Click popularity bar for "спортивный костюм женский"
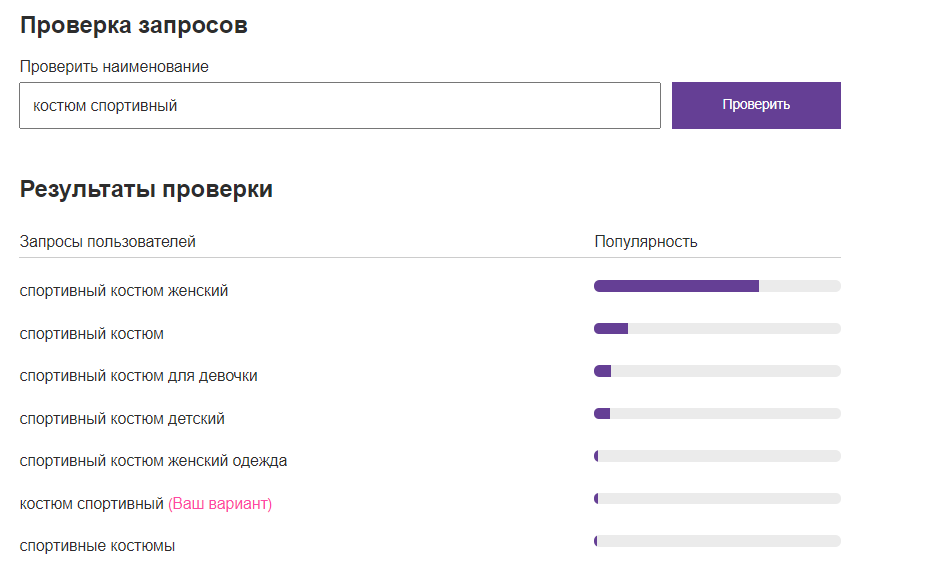932x575 pixels. (x=717, y=286)
